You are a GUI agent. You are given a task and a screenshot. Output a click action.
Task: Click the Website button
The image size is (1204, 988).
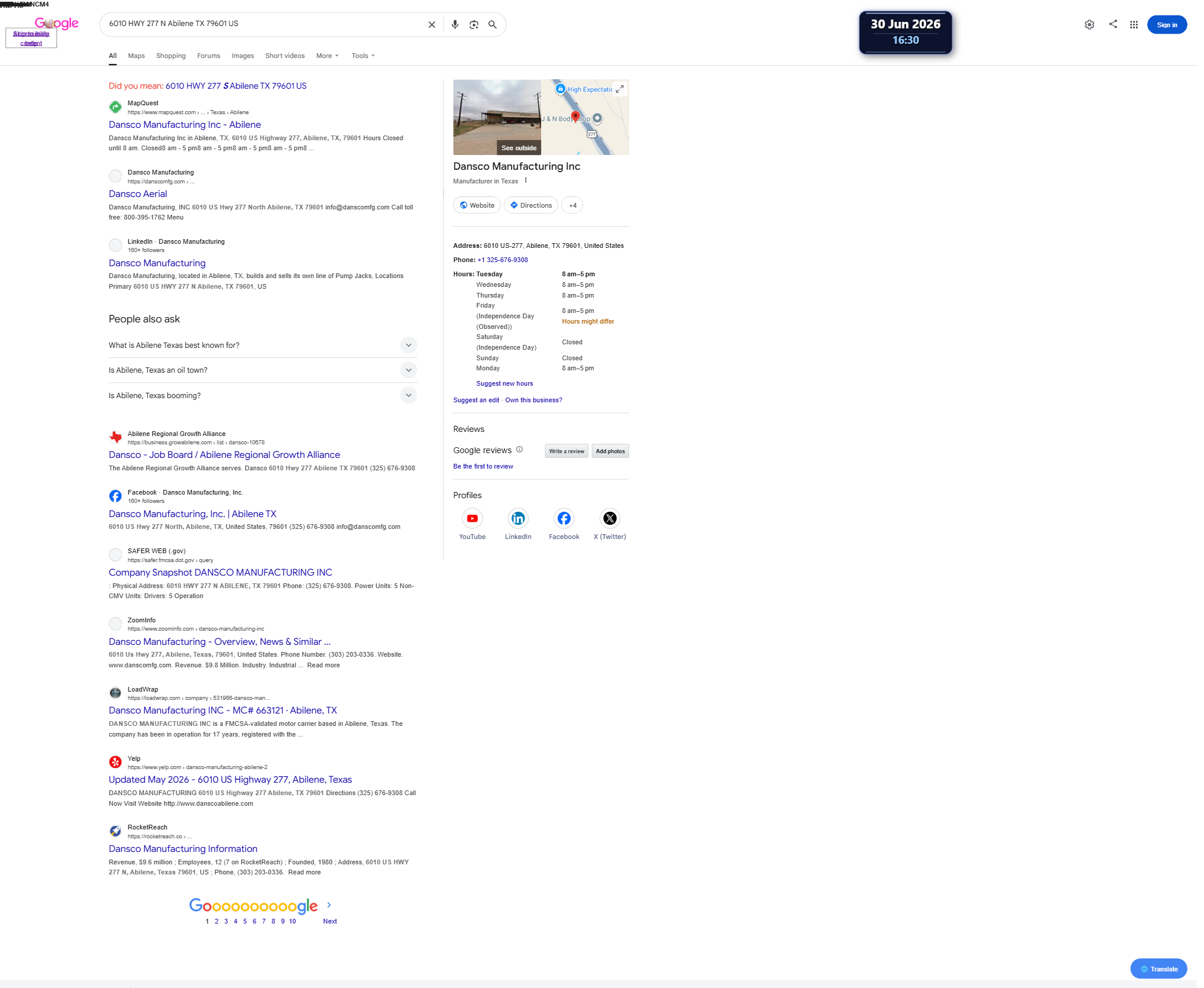click(x=477, y=205)
